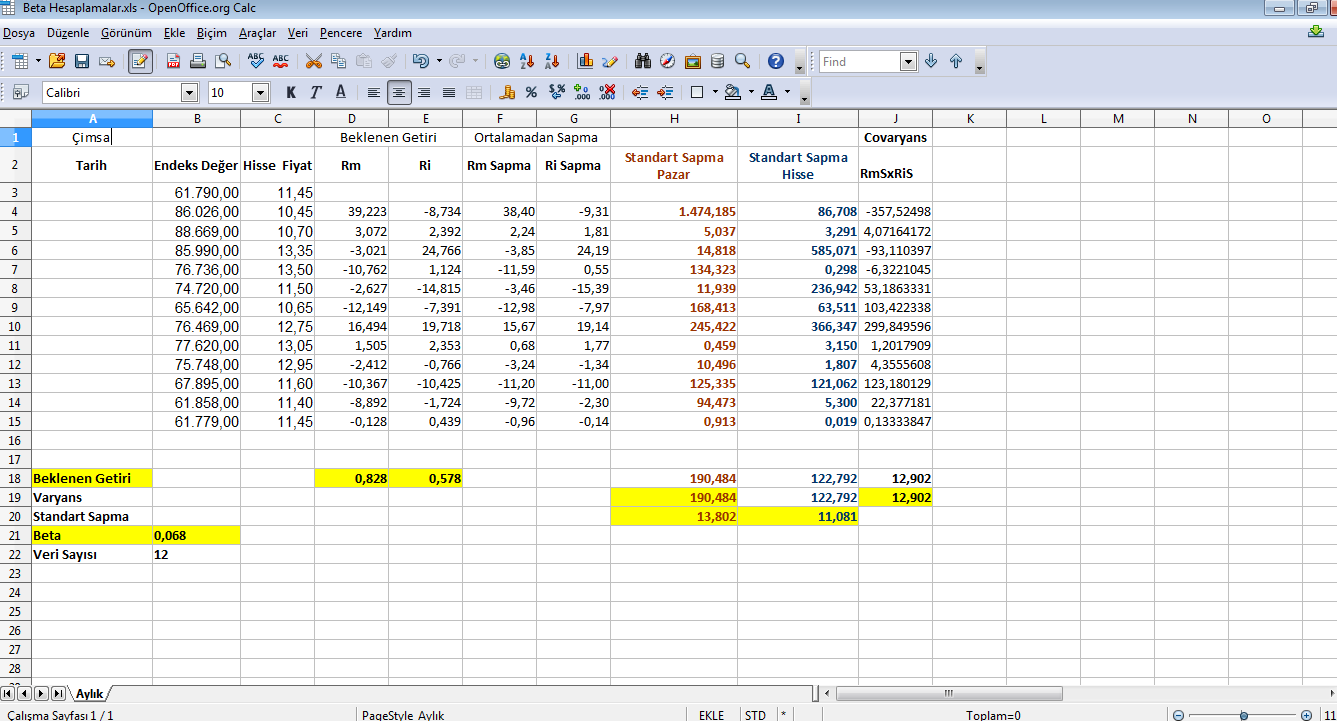Run the spelling check
The image size is (1337, 721).
click(x=256, y=61)
